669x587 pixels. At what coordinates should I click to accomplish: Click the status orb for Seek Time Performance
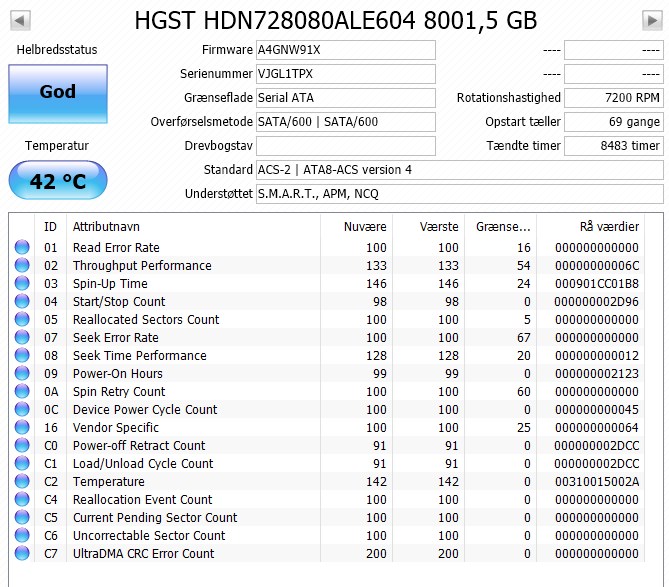coord(22,355)
